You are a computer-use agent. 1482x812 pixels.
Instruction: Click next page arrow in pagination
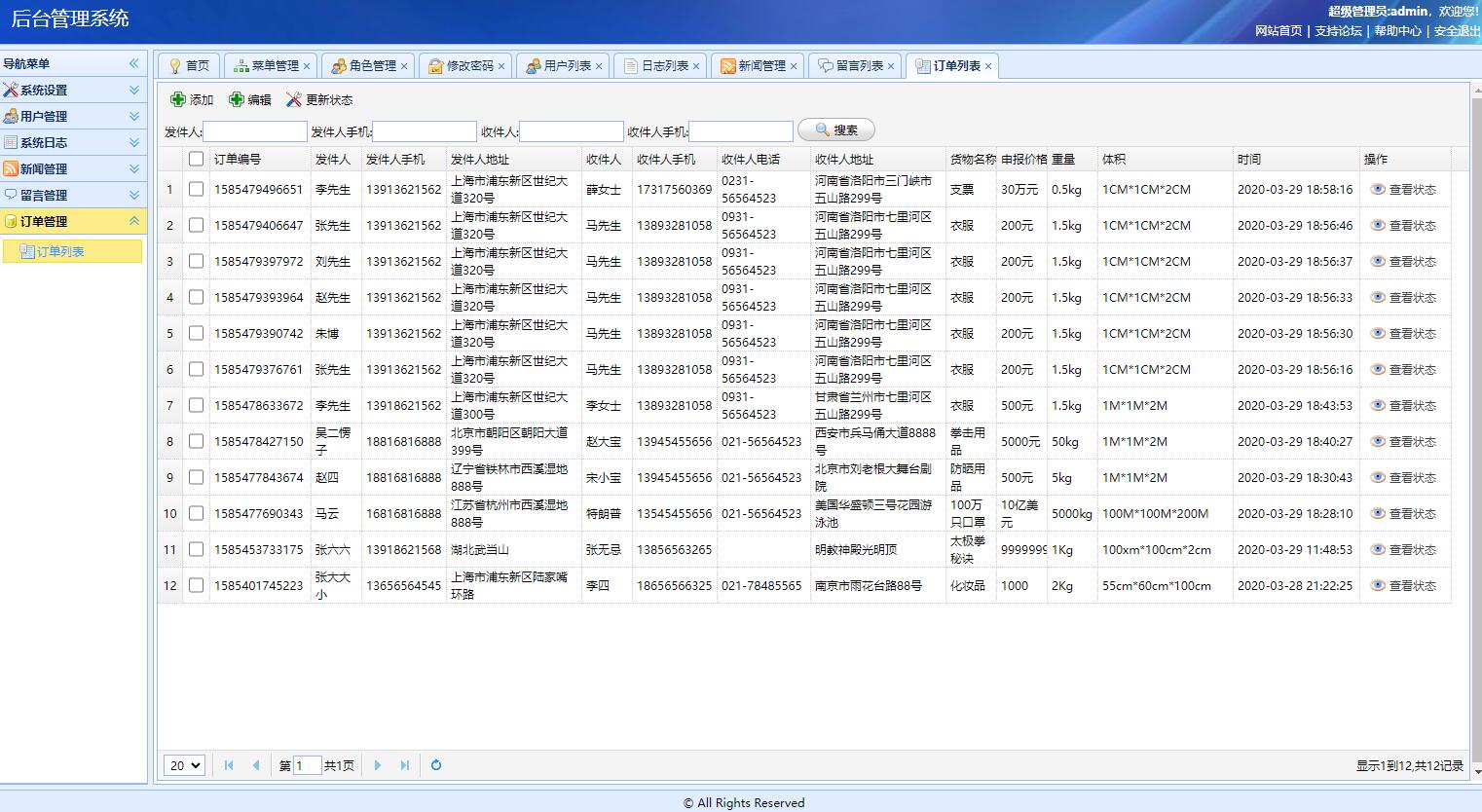378,765
